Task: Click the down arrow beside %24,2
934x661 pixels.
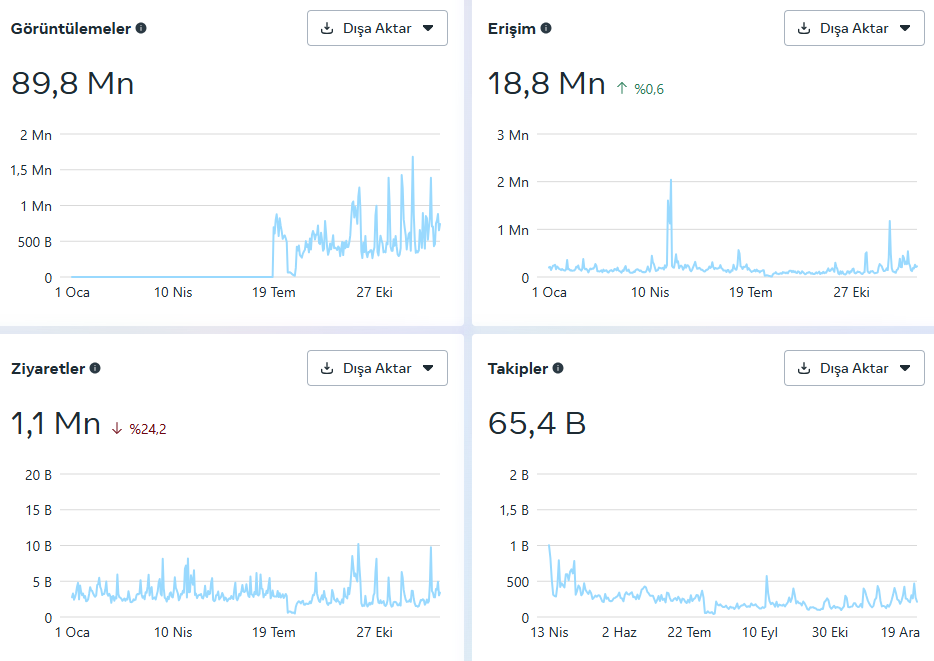Action: (x=117, y=428)
